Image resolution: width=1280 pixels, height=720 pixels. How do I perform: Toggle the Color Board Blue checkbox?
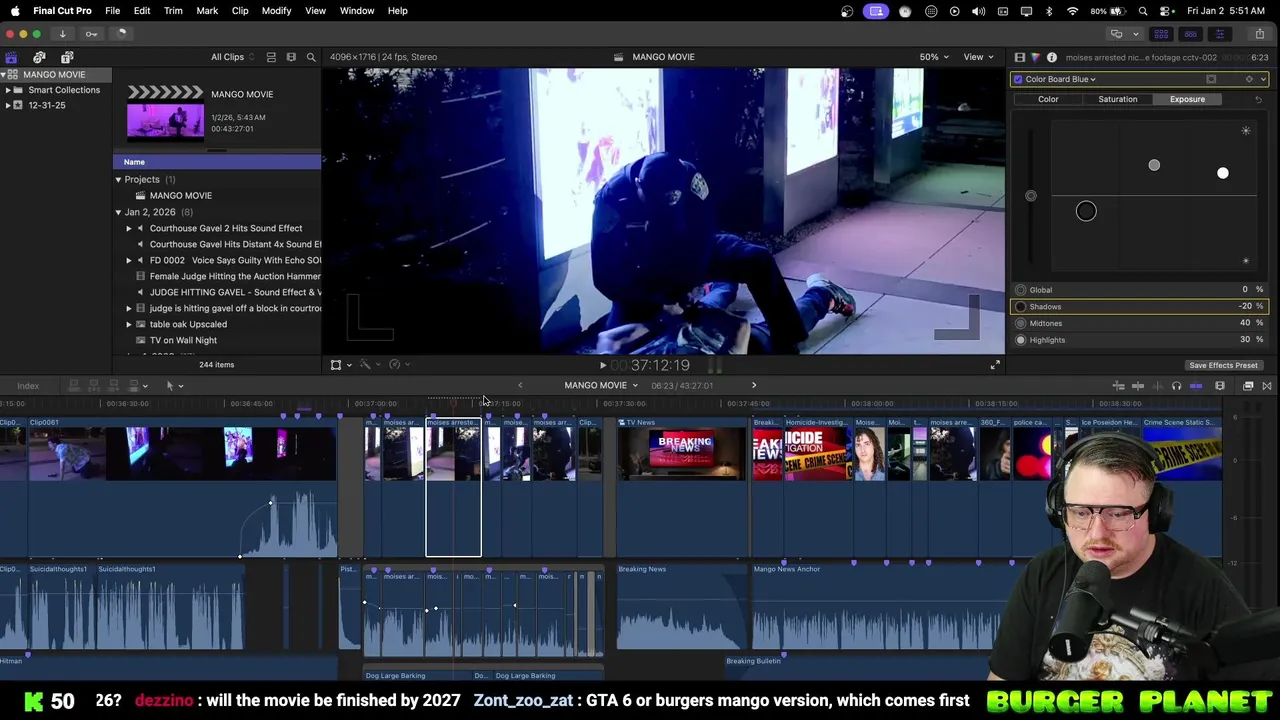pyautogui.click(x=1018, y=79)
